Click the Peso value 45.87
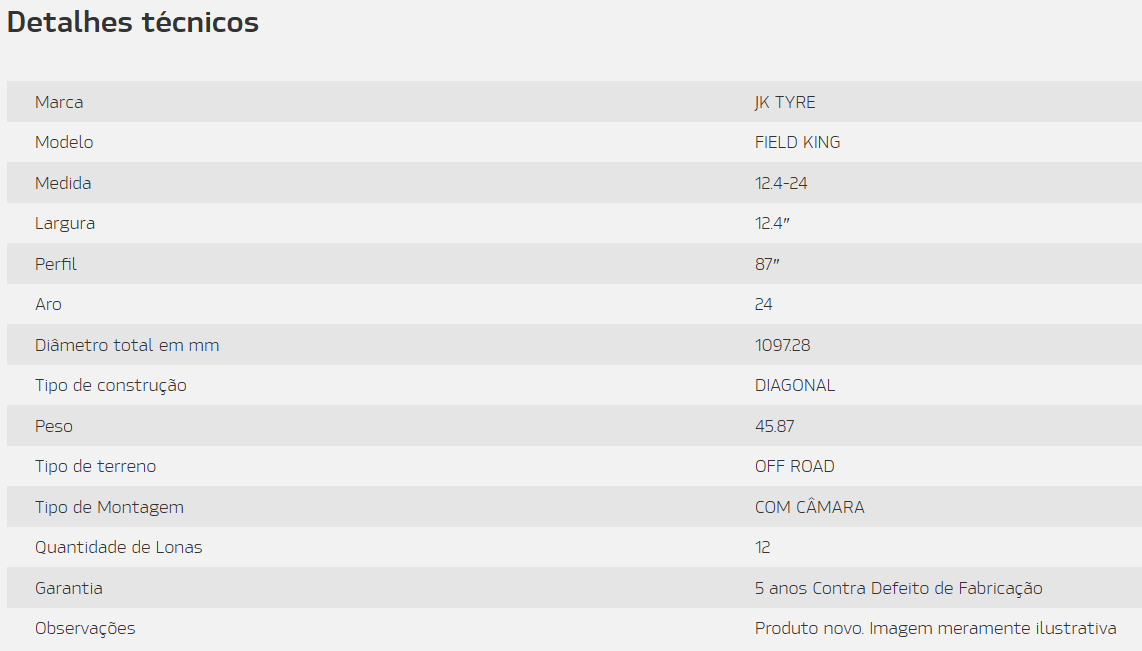This screenshot has width=1142, height=651. tap(774, 426)
